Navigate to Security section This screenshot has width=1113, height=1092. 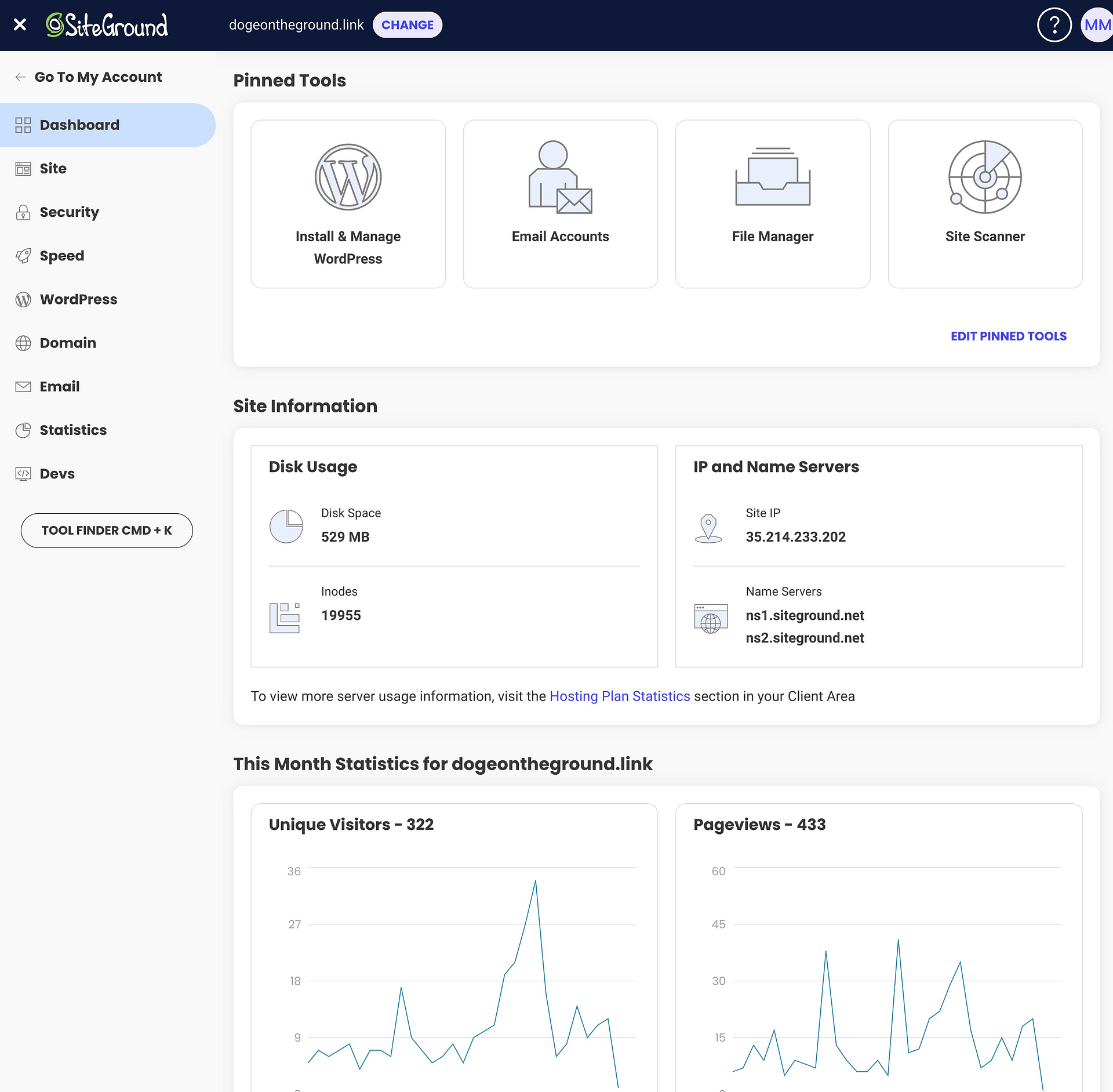pos(70,212)
